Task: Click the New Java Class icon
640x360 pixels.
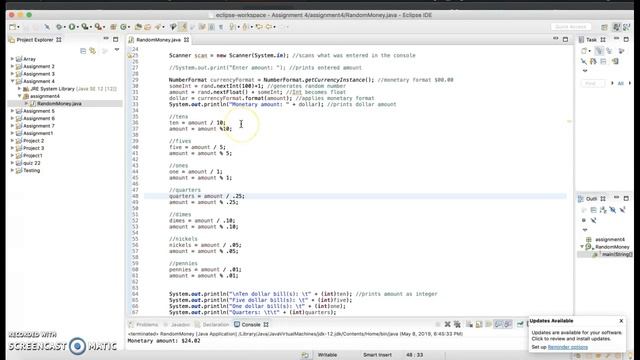Action: click(123, 27)
